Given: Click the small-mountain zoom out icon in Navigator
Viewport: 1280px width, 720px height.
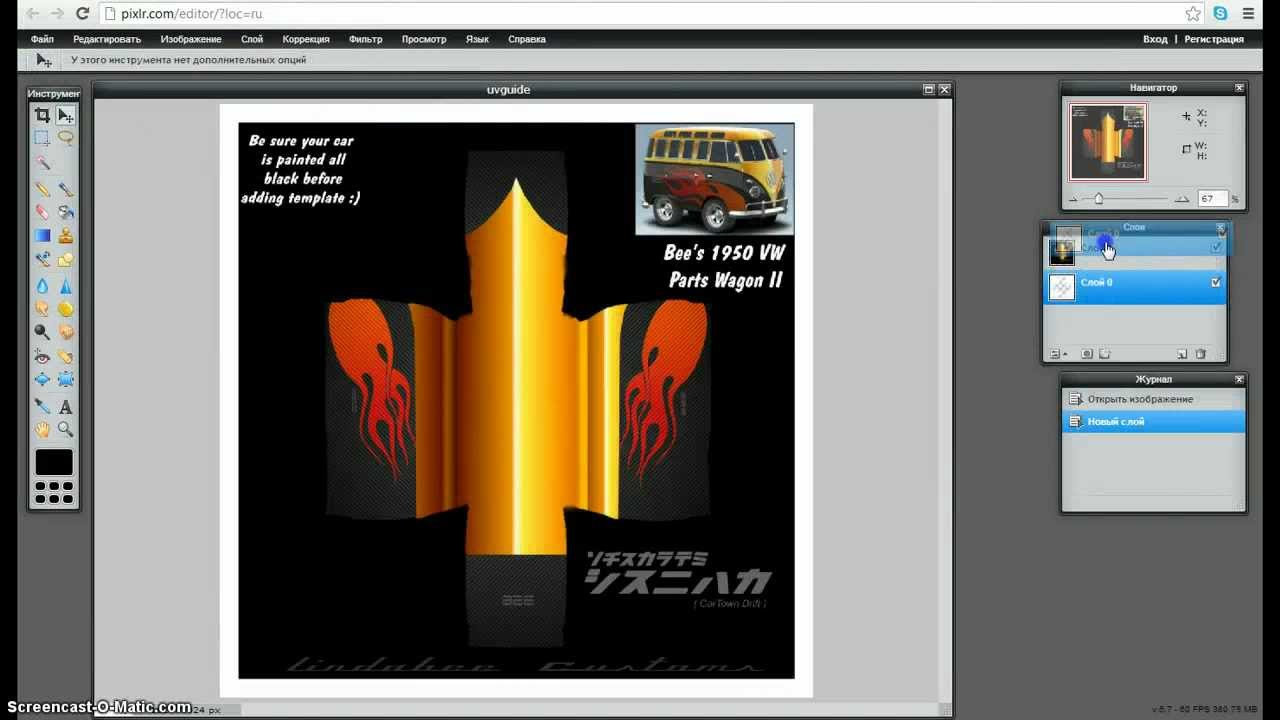Looking at the screenshot, I should click(x=1073, y=200).
